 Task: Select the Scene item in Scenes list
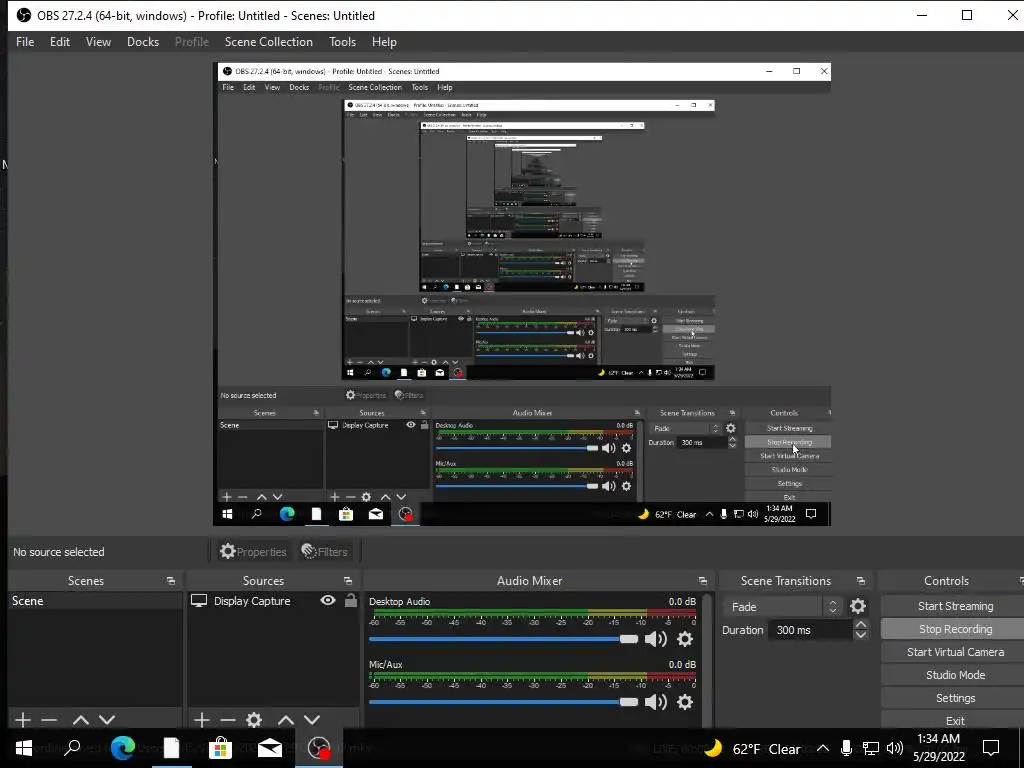95,601
